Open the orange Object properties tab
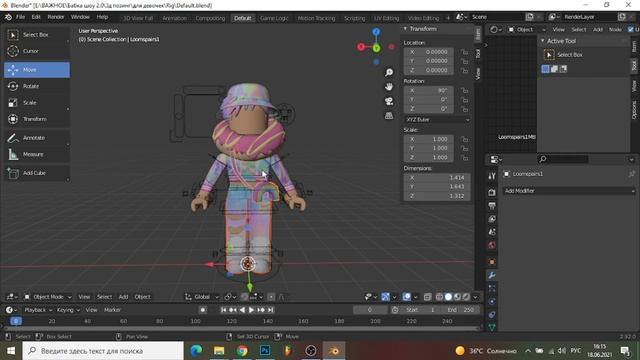640x360 pixels. [x=492, y=262]
